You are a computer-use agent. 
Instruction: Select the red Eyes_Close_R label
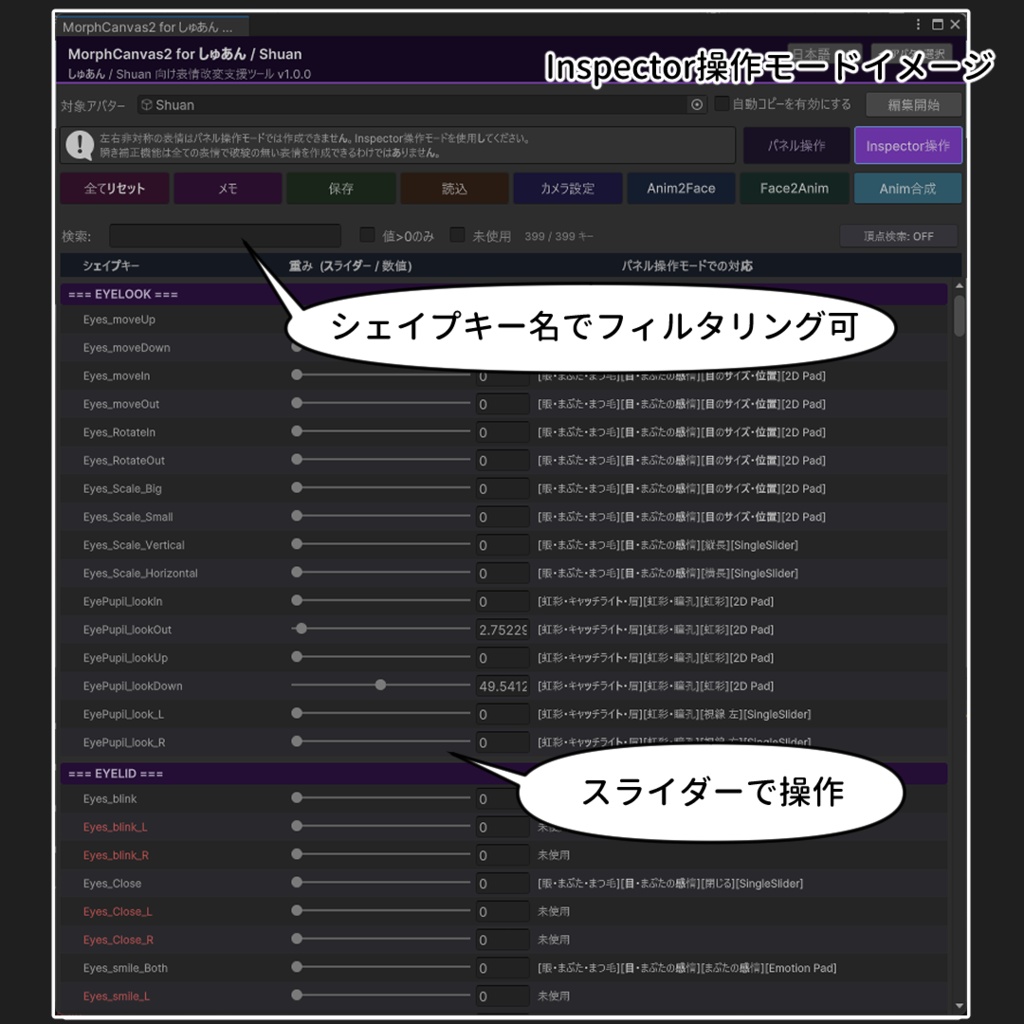[118, 940]
